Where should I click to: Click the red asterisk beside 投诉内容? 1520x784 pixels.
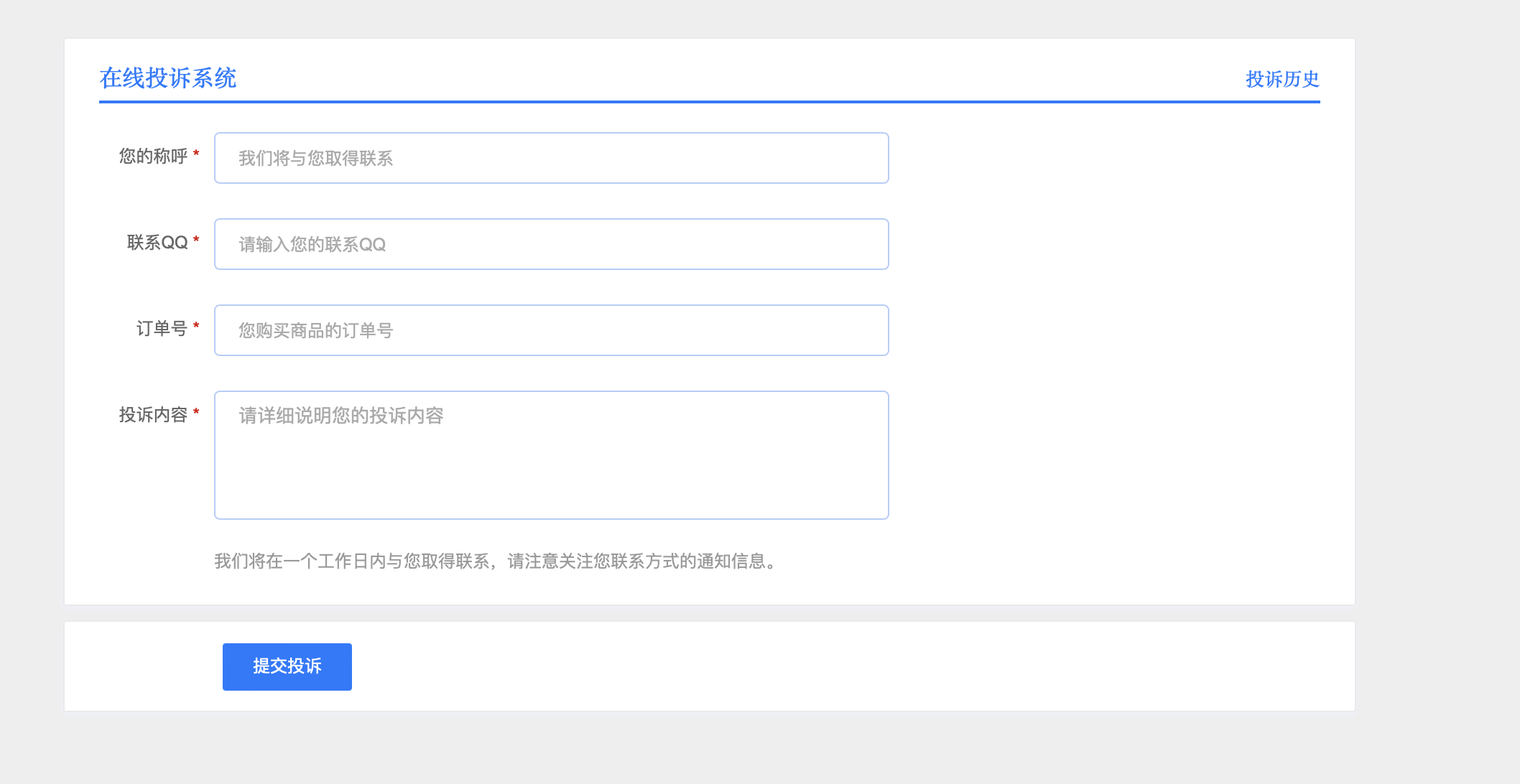click(196, 412)
